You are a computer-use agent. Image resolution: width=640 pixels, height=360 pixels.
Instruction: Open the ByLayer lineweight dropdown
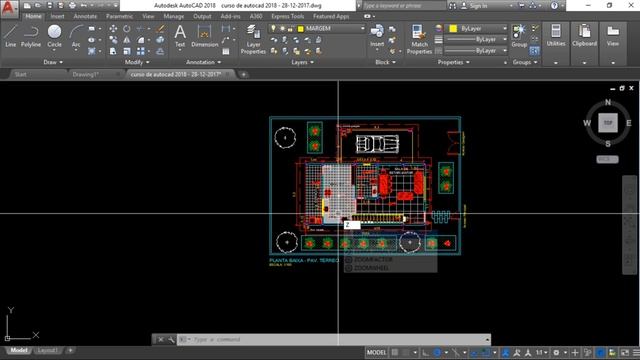pyautogui.click(x=504, y=40)
